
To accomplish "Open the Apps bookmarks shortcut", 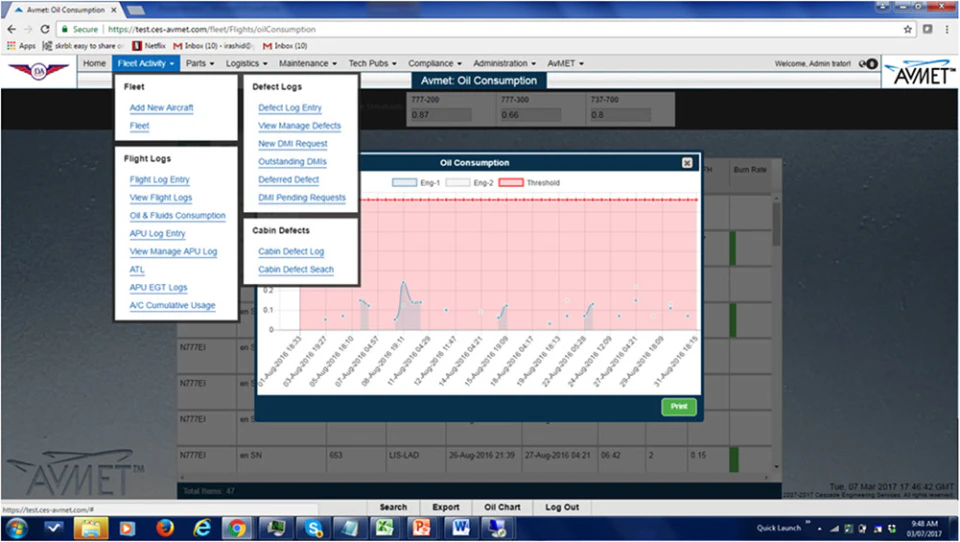I will [21, 45].
